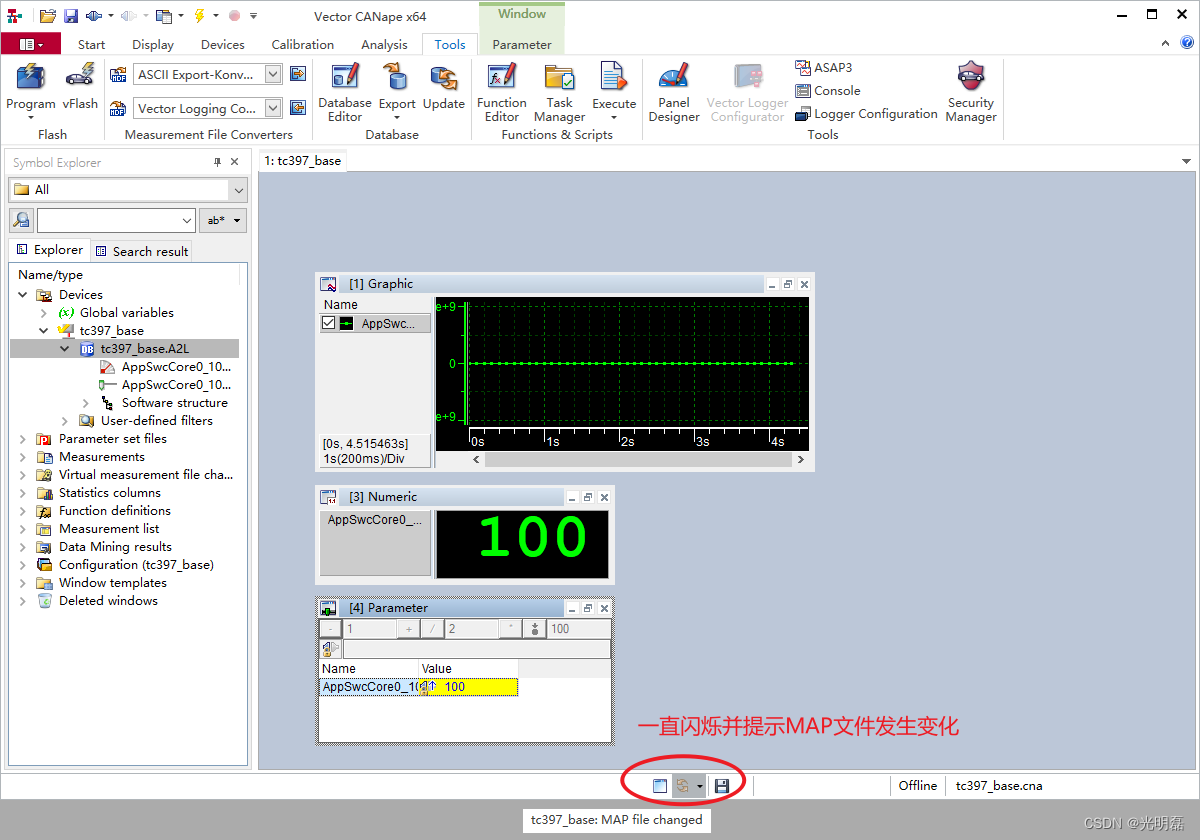Click the red stop measurement icon
The image size is (1200, 840).
[234, 16]
